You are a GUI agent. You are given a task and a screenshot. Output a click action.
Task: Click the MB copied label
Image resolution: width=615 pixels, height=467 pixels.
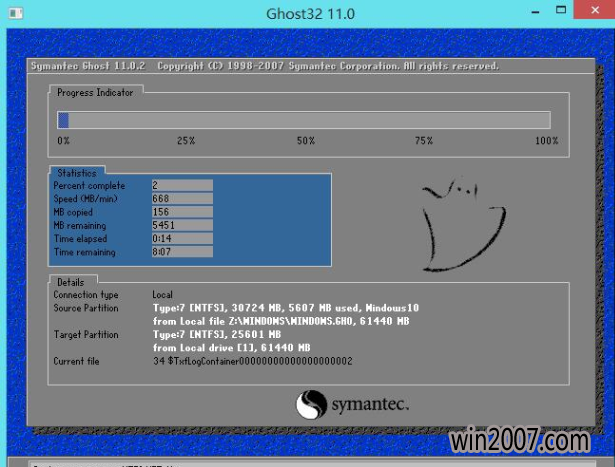[x=73, y=212]
